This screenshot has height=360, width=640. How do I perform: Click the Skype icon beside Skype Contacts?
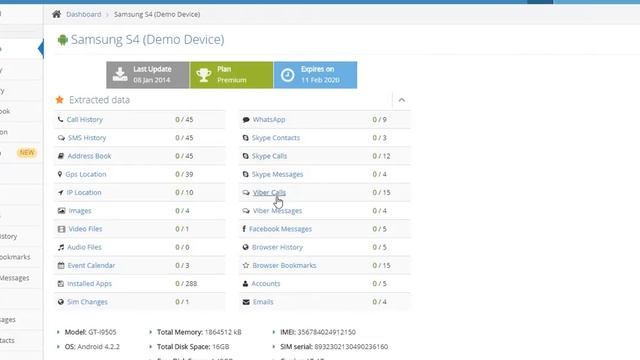point(245,138)
